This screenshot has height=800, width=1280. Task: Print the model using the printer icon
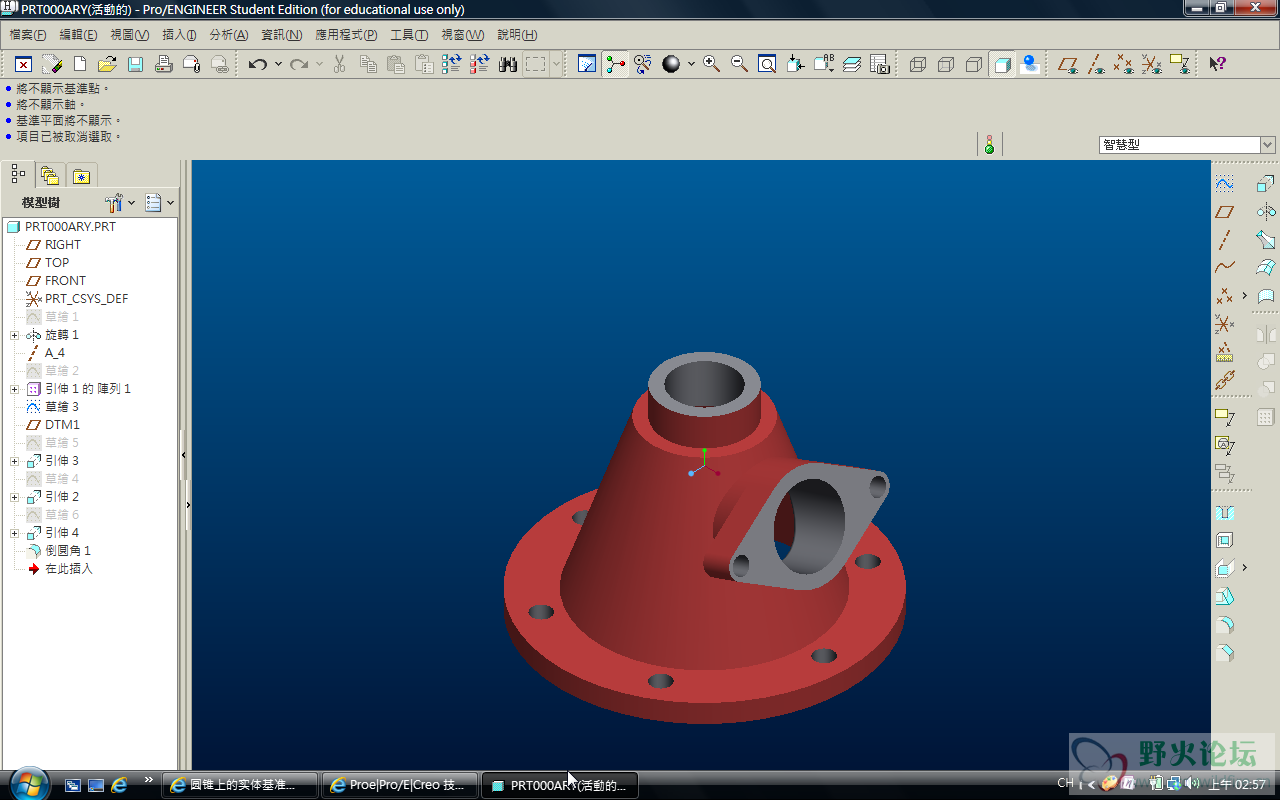pyautogui.click(x=163, y=64)
